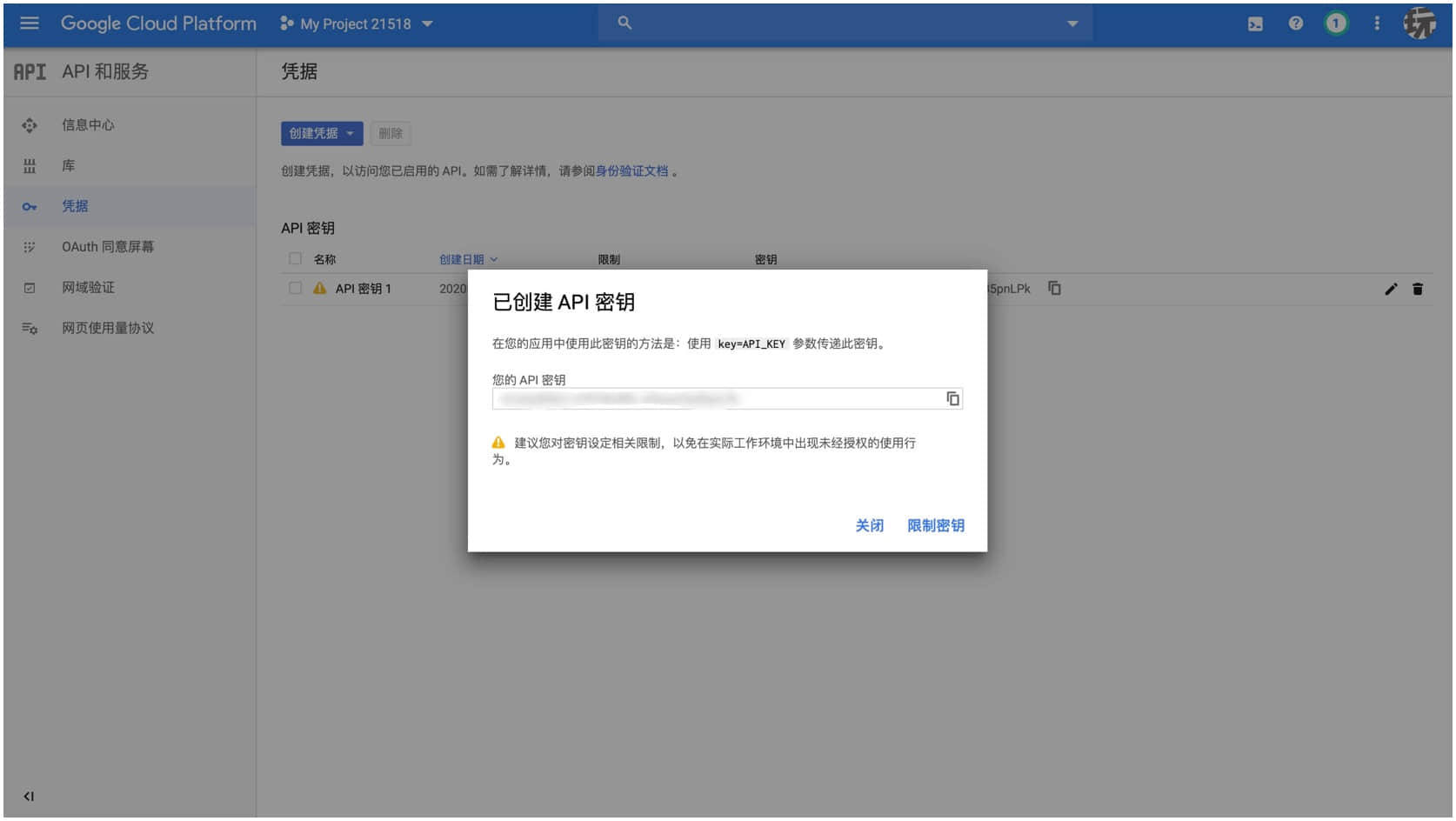Open the 创建凭据 dropdown button
1456x821 pixels.
tap(322, 133)
